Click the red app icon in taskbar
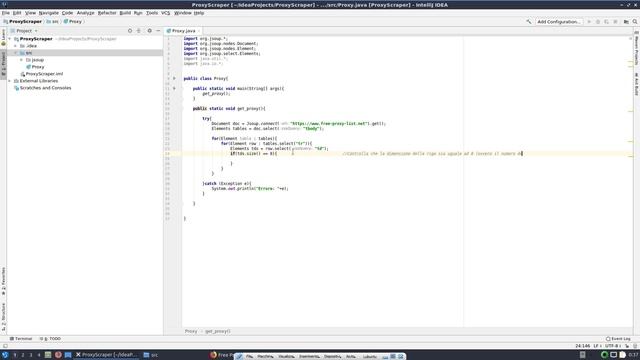Screen dimensions: 640x360 coord(58,355)
